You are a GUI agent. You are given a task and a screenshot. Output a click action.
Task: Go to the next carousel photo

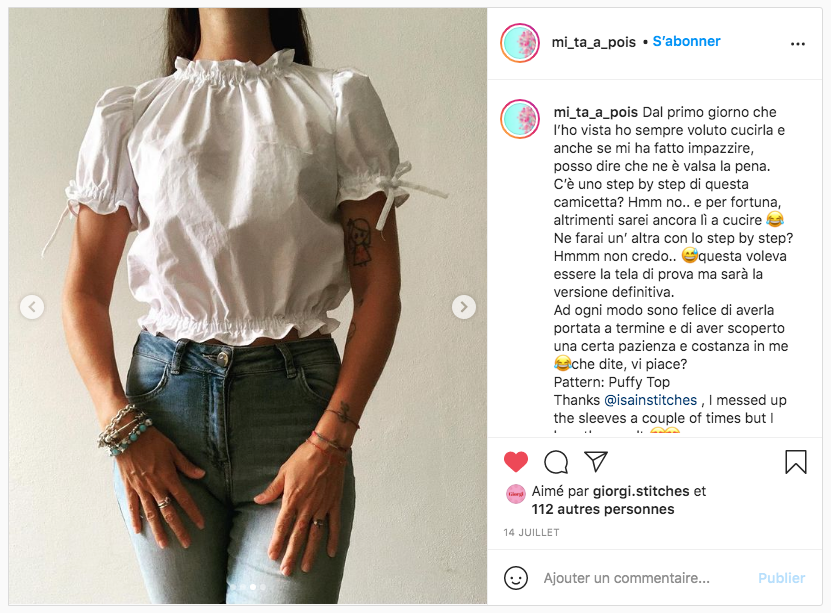(x=464, y=307)
